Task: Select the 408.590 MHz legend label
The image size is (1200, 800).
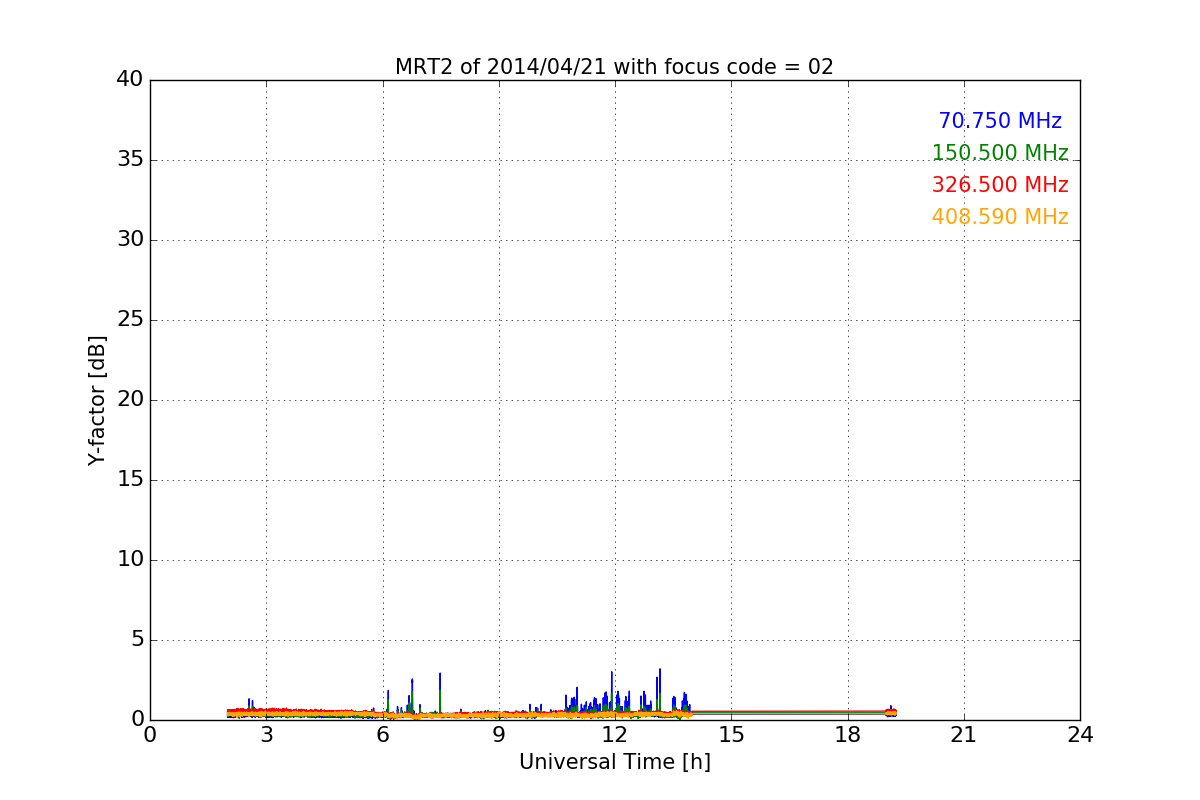Action: pos(1000,218)
